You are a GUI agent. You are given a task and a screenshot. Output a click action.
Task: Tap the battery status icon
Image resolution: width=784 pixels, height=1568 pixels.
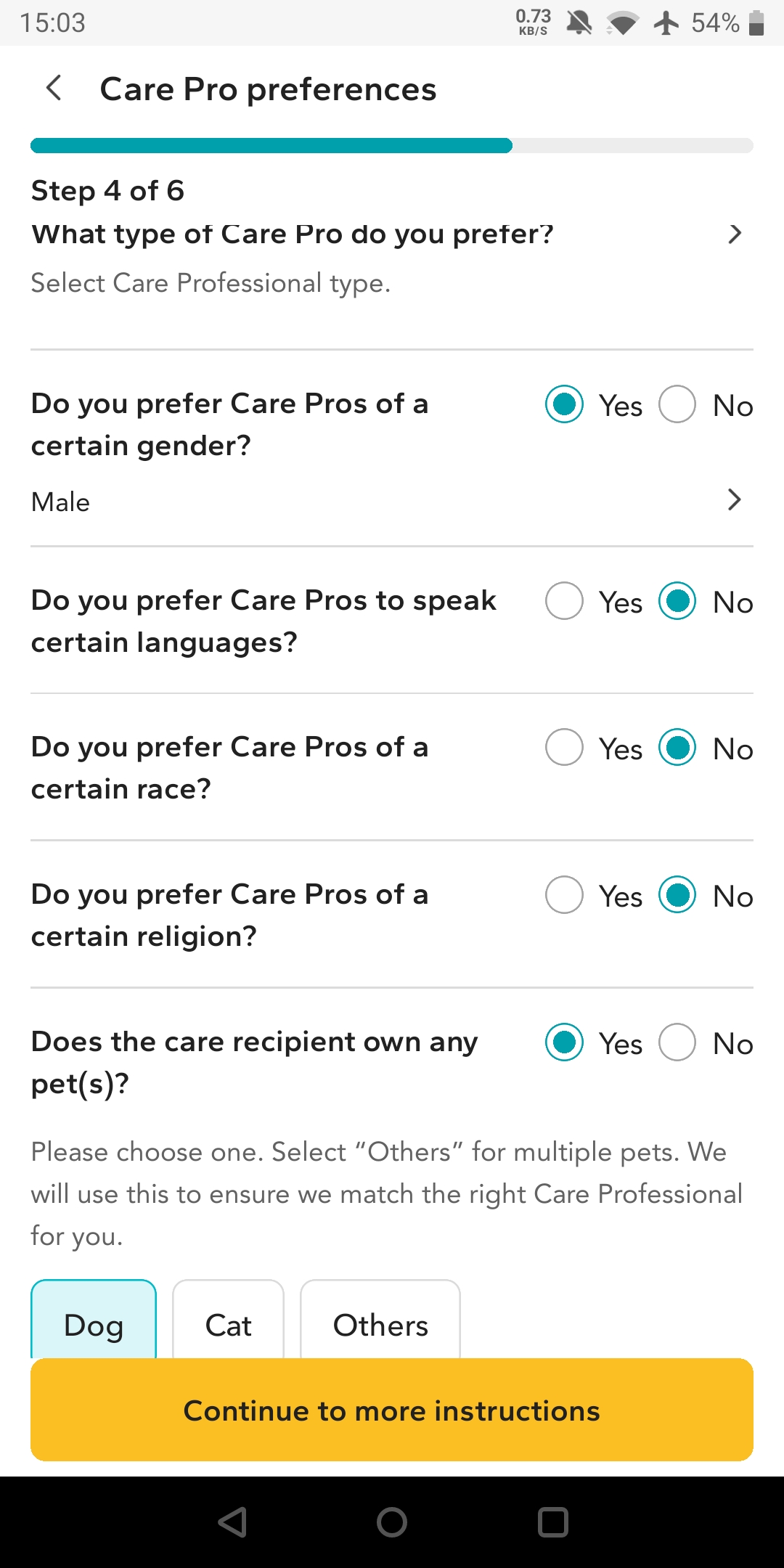(x=756, y=23)
